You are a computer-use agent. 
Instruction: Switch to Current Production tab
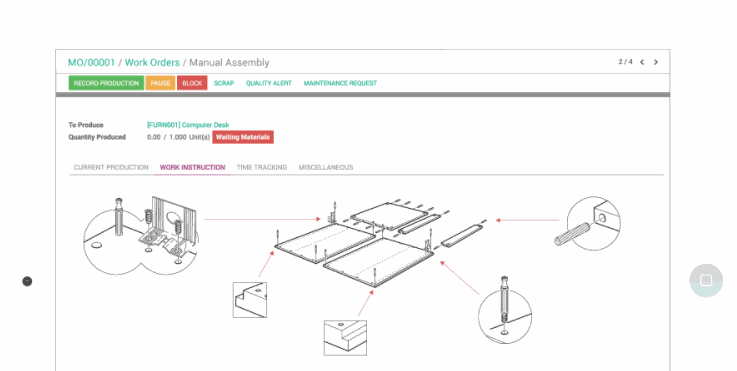point(111,167)
